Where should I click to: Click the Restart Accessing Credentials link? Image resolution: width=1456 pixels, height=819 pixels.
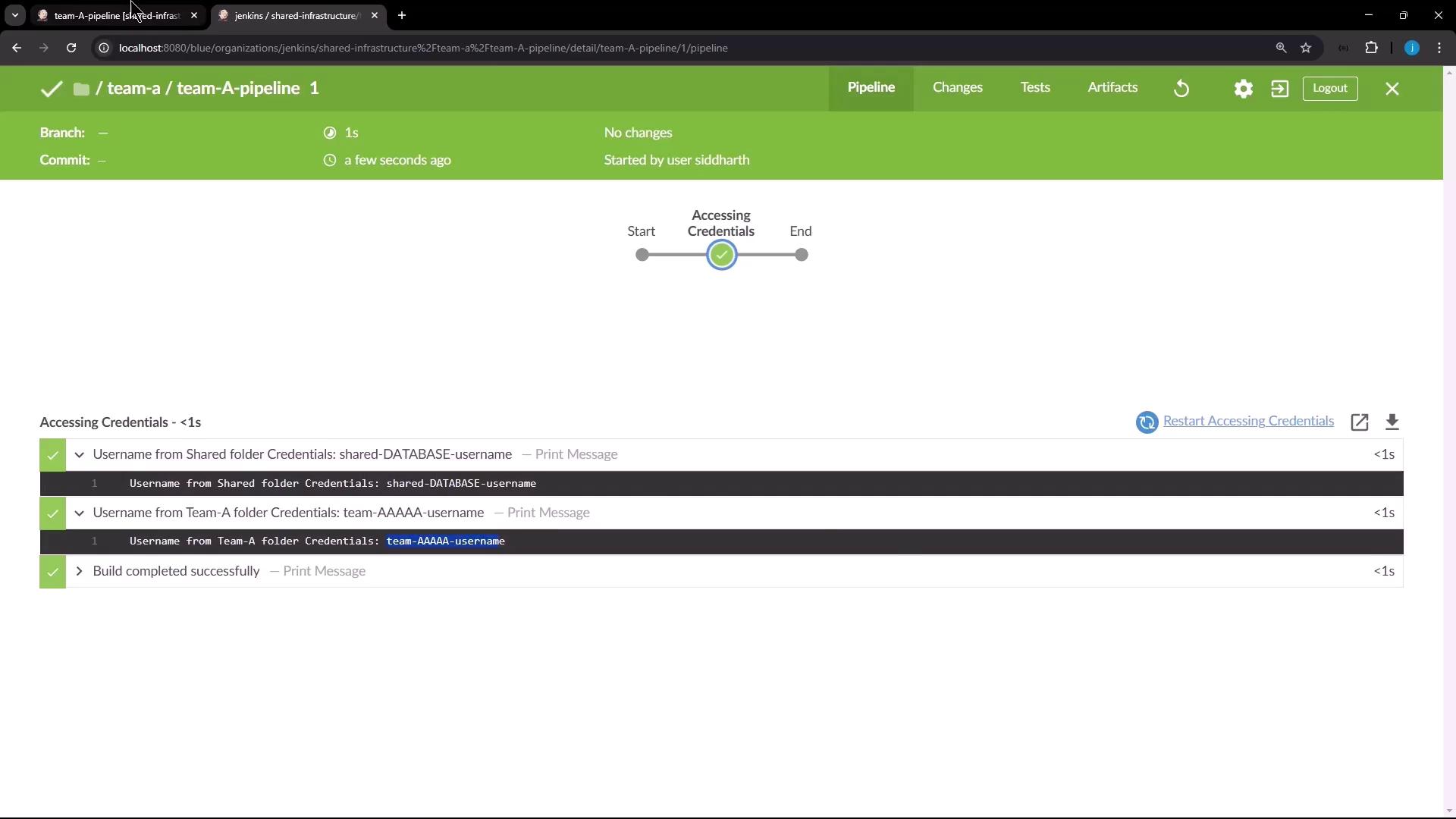(x=1248, y=421)
